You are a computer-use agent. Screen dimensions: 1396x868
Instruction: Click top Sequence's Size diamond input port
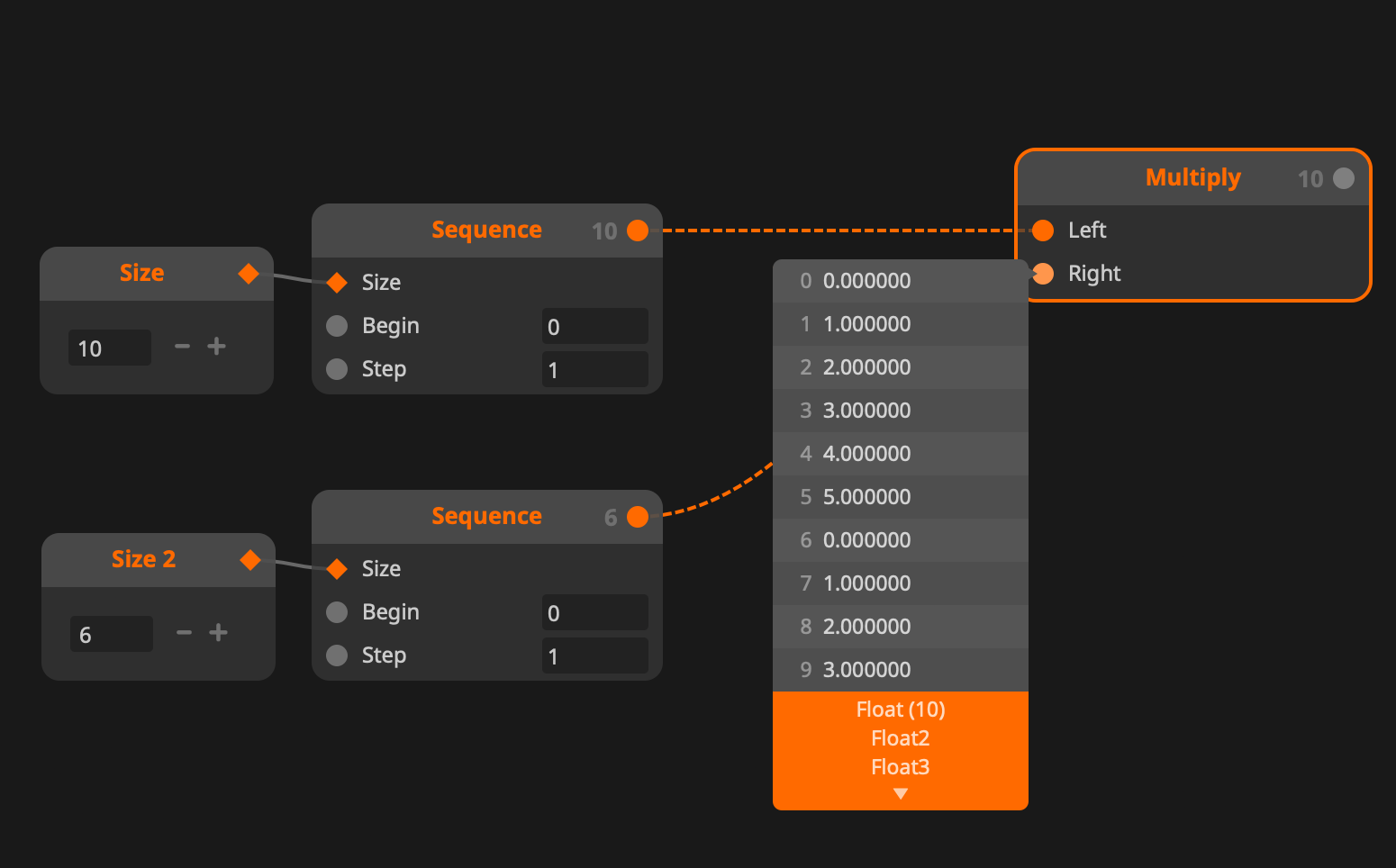(337, 283)
